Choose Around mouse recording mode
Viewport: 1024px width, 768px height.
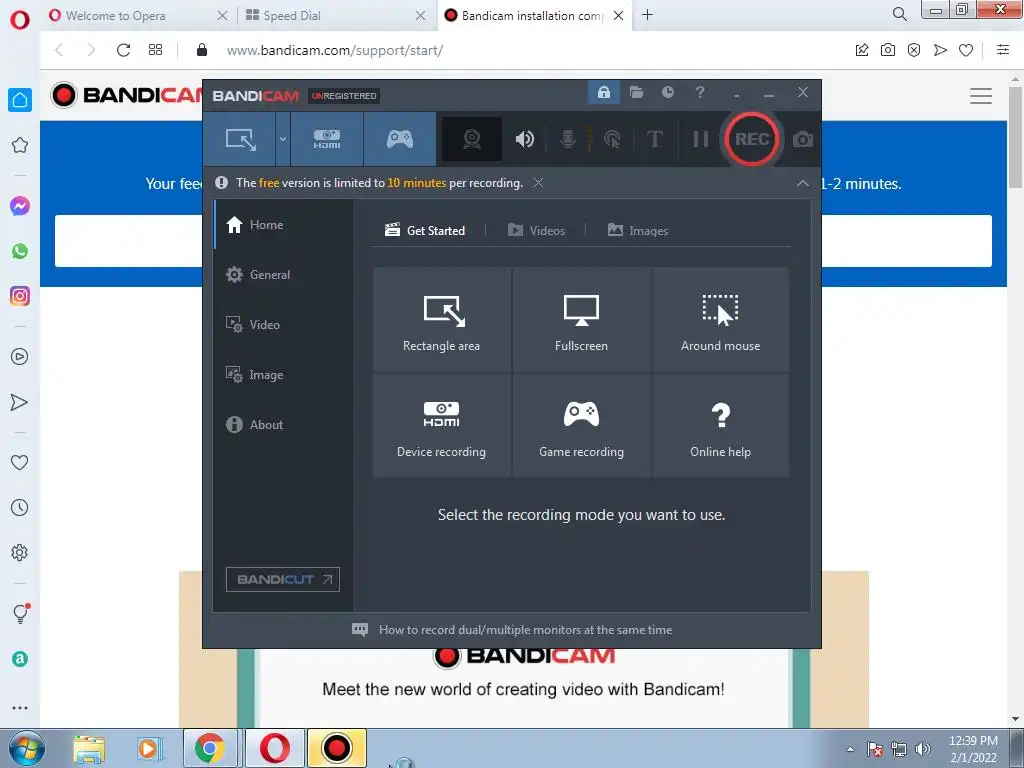click(x=720, y=319)
